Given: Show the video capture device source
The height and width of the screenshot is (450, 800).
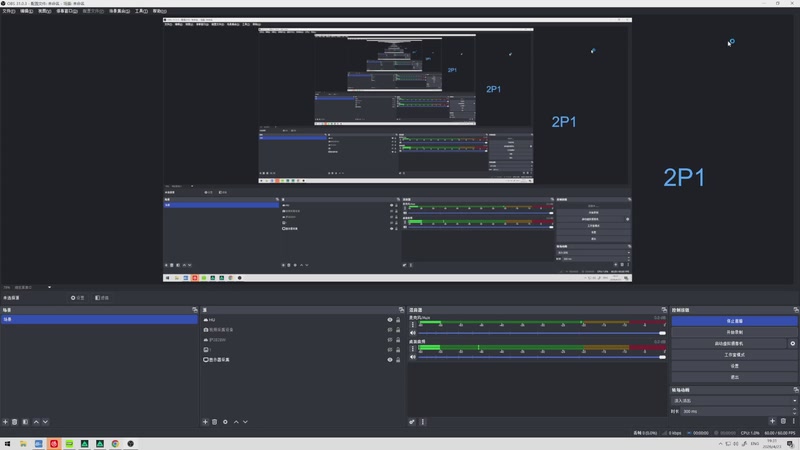Looking at the screenshot, I should 390,330.
